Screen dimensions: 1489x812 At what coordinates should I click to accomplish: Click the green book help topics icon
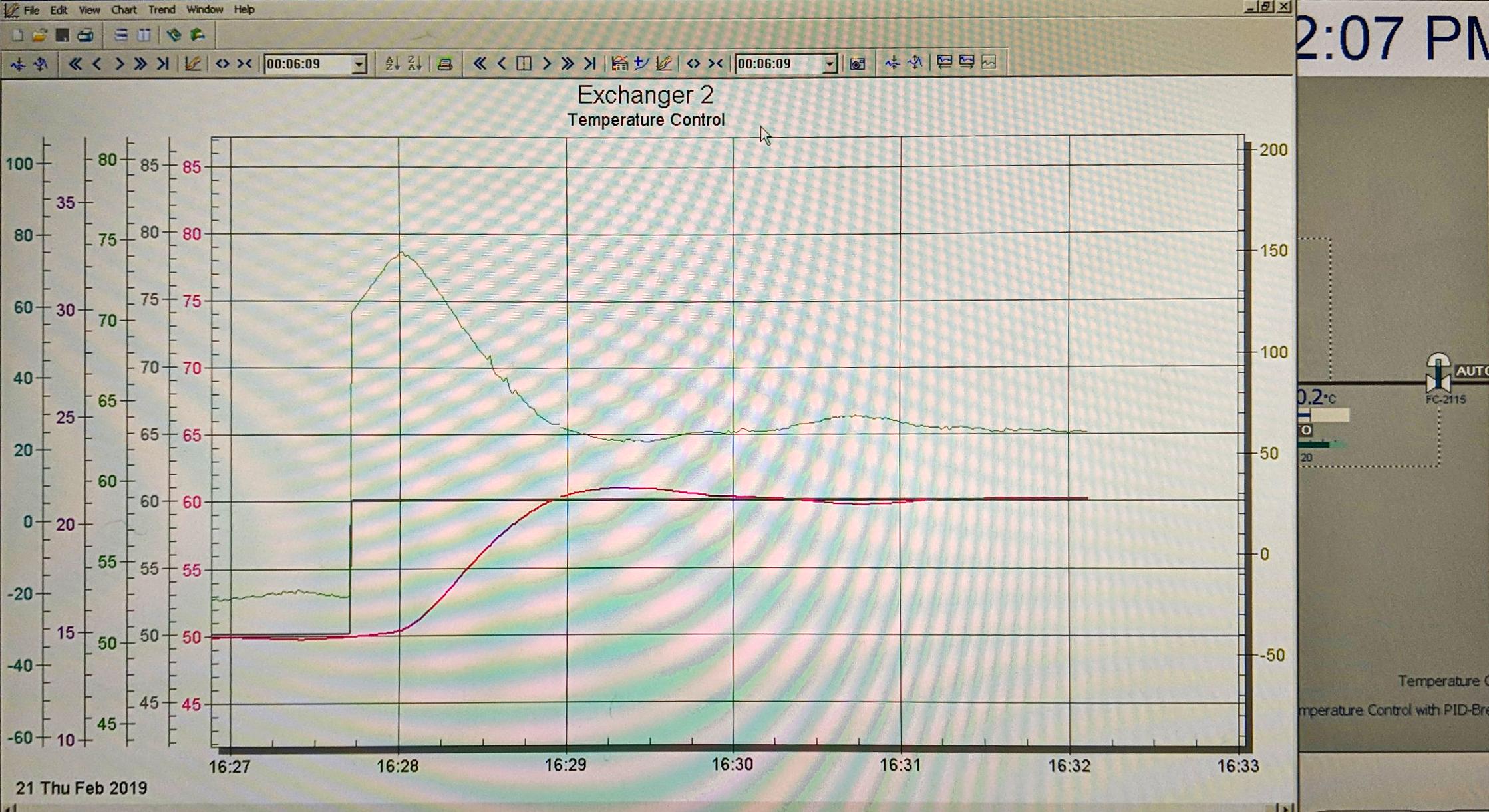(x=174, y=35)
